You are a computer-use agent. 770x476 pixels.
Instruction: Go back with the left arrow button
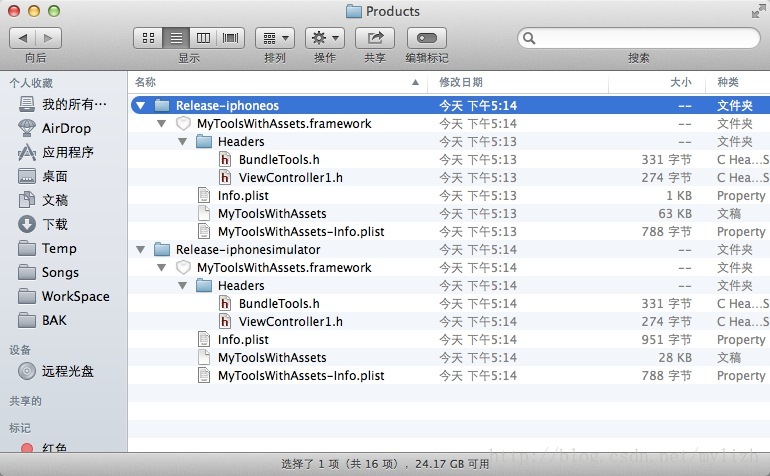pyautogui.click(x=23, y=38)
